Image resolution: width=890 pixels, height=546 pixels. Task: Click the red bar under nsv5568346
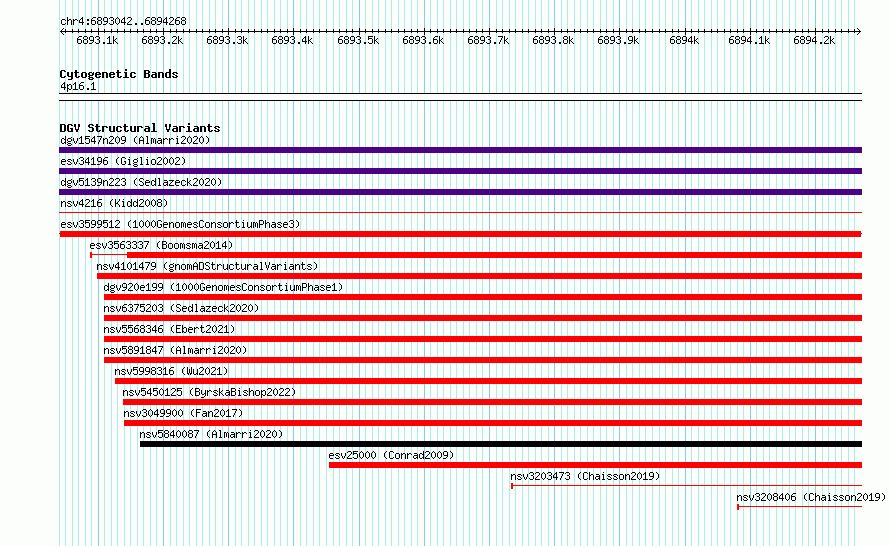click(483, 339)
